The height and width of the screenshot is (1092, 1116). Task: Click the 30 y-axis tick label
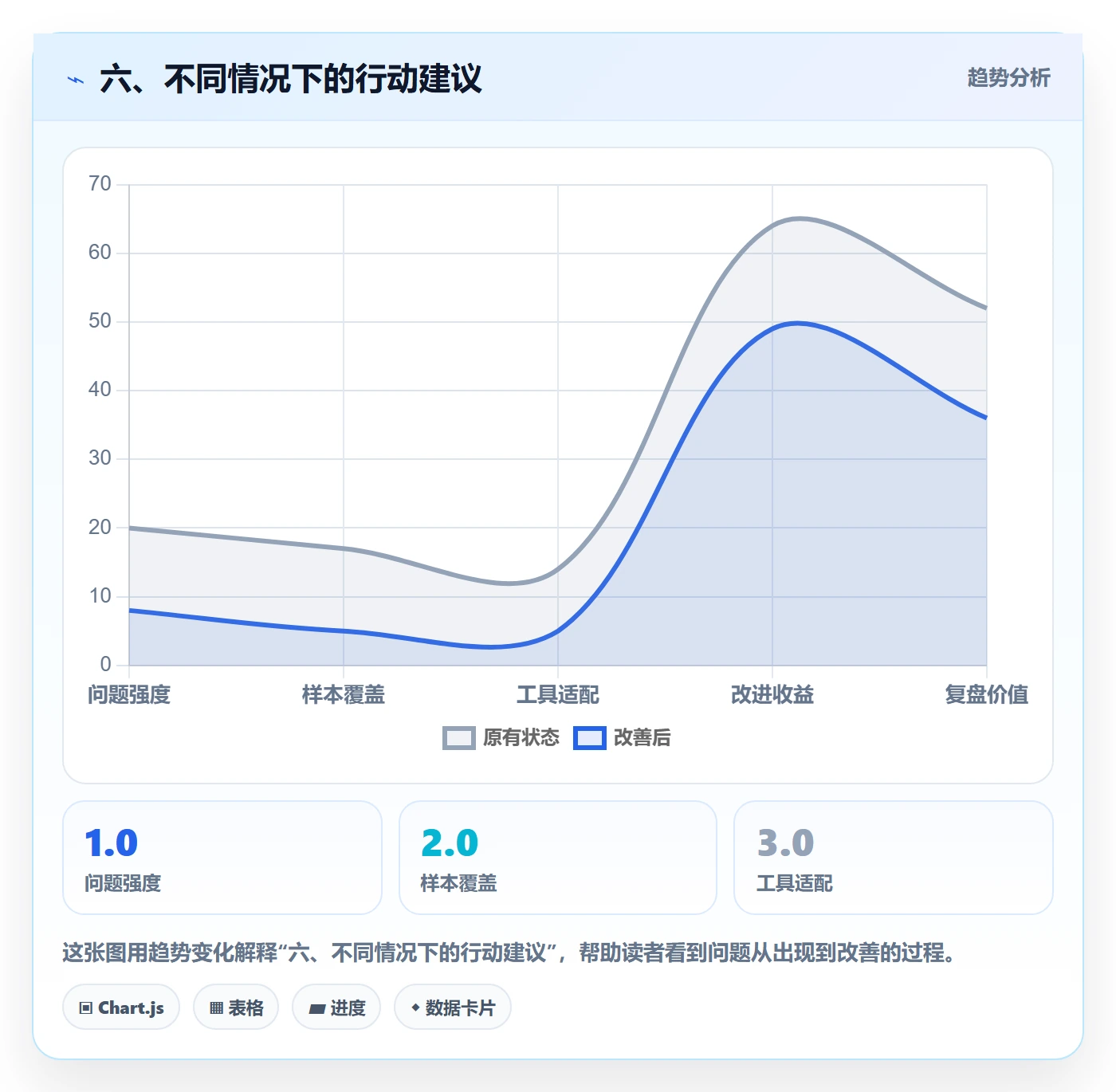point(100,458)
